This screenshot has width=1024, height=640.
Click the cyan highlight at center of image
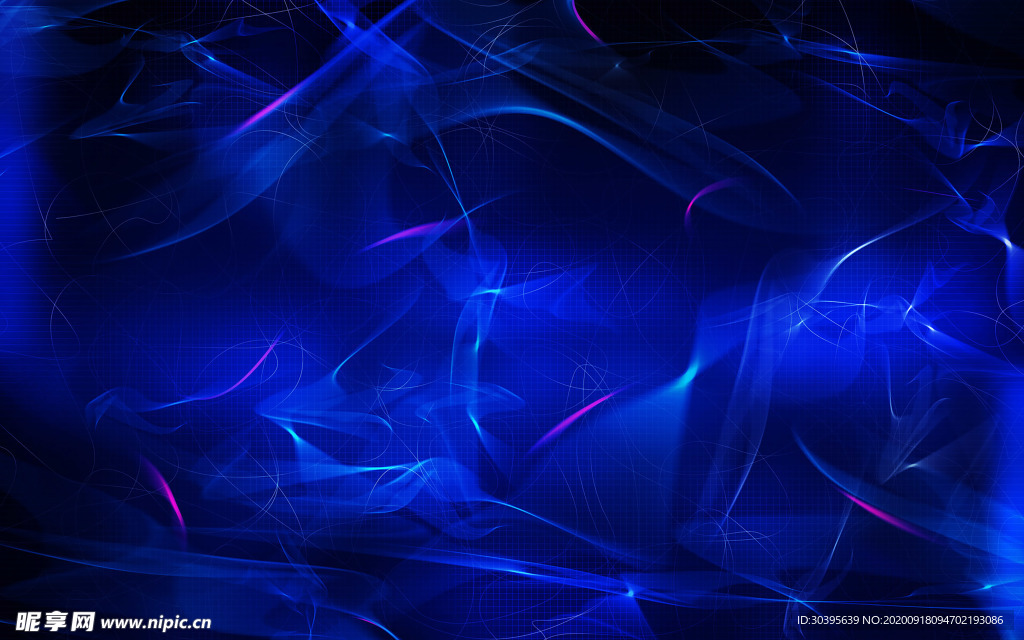(490, 290)
